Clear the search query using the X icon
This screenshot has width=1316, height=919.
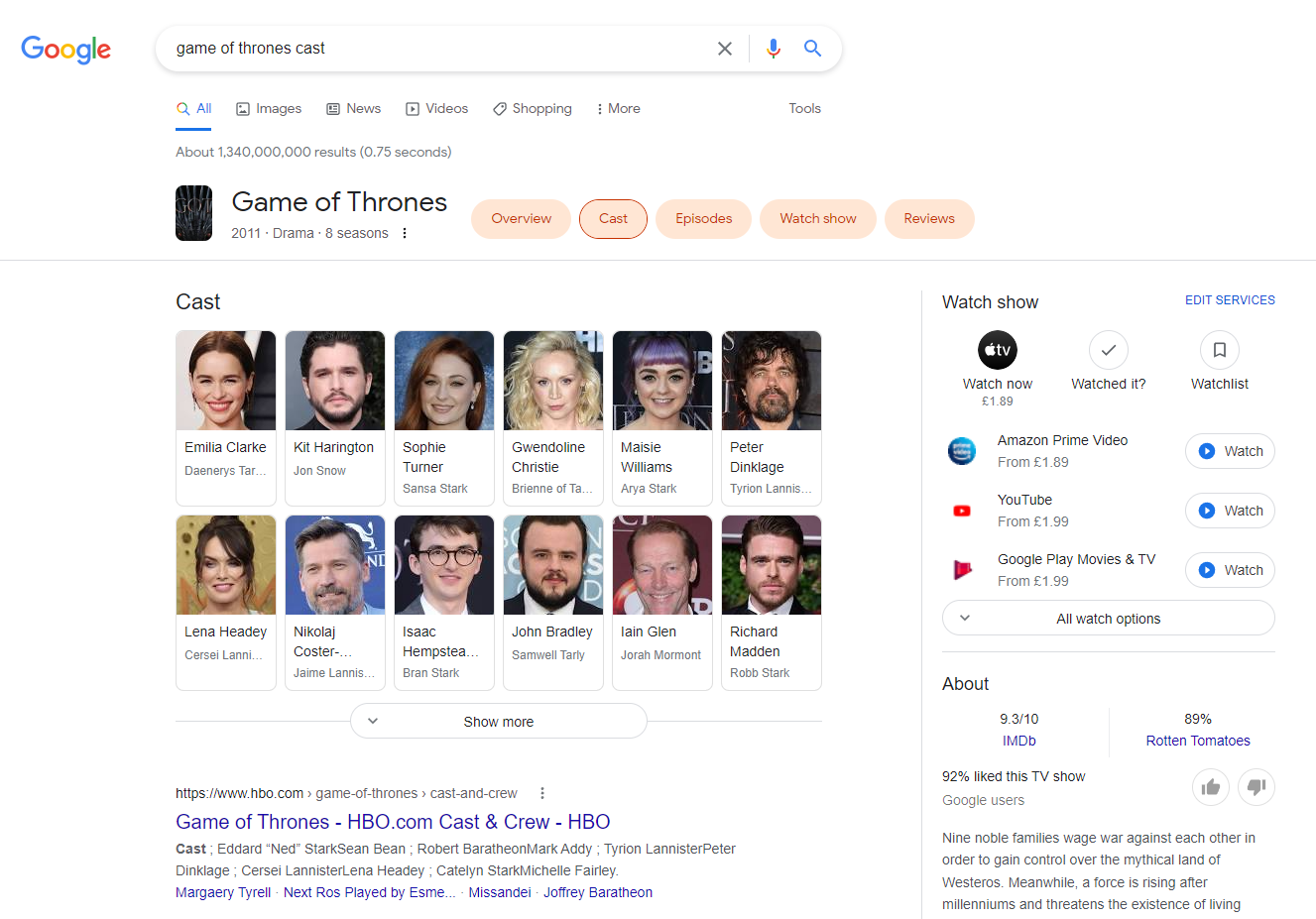pyautogui.click(x=725, y=48)
